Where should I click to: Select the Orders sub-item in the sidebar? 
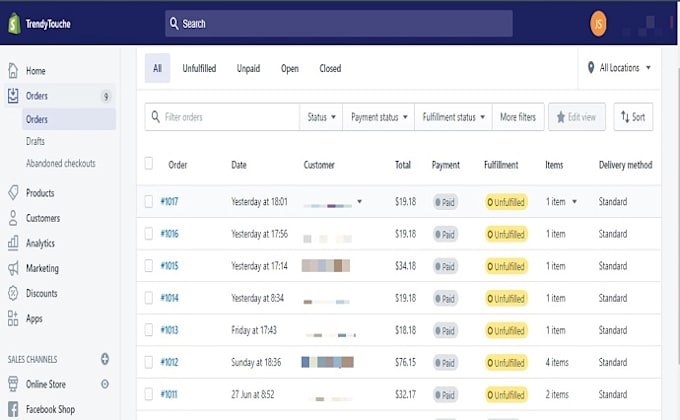point(69,119)
